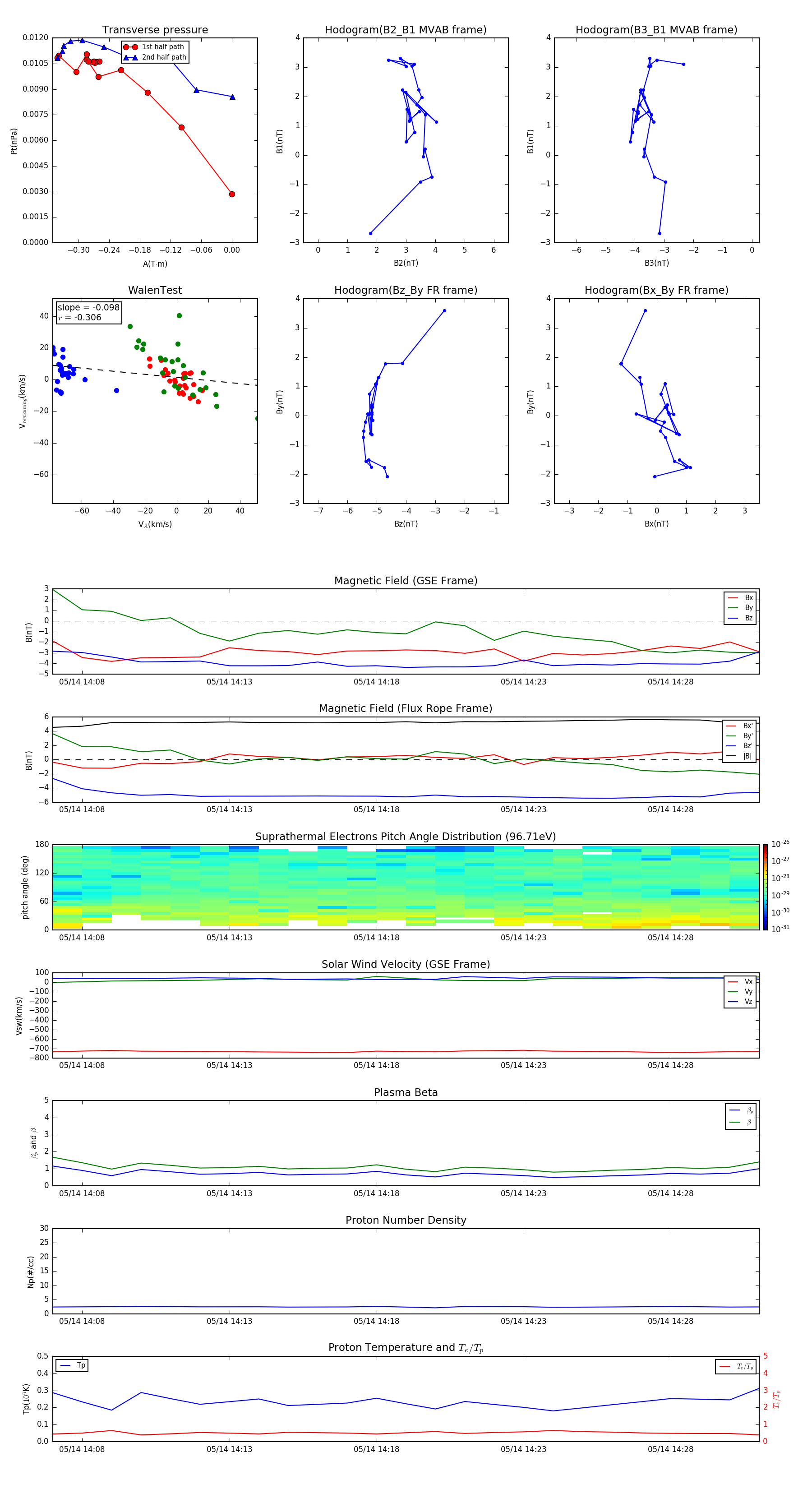Click the 'Bz(nT)' x-axis label
This screenshot has width=812, height=1489.
tap(406, 524)
